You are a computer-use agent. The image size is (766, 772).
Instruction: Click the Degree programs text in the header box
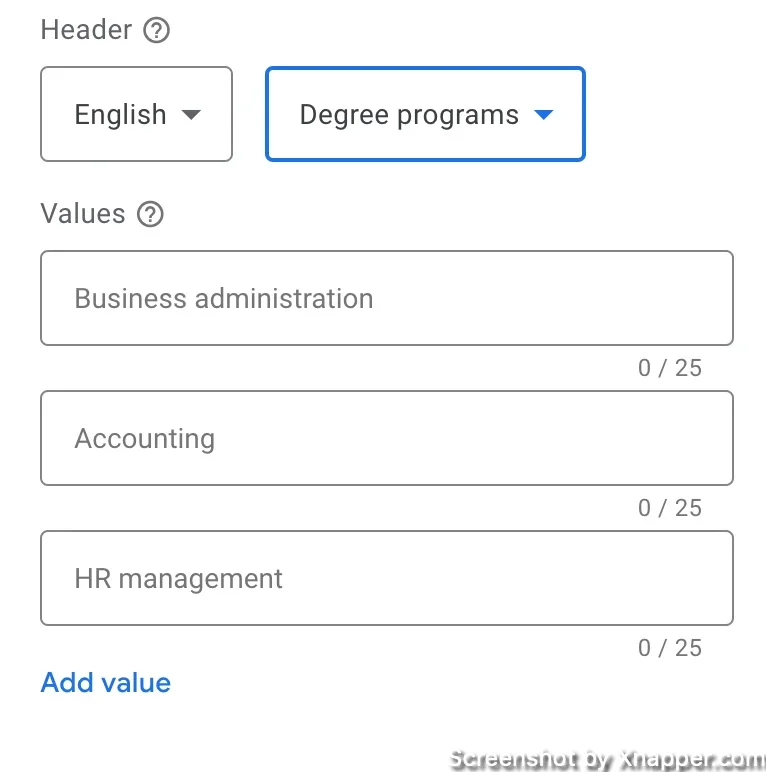tap(409, 115)
